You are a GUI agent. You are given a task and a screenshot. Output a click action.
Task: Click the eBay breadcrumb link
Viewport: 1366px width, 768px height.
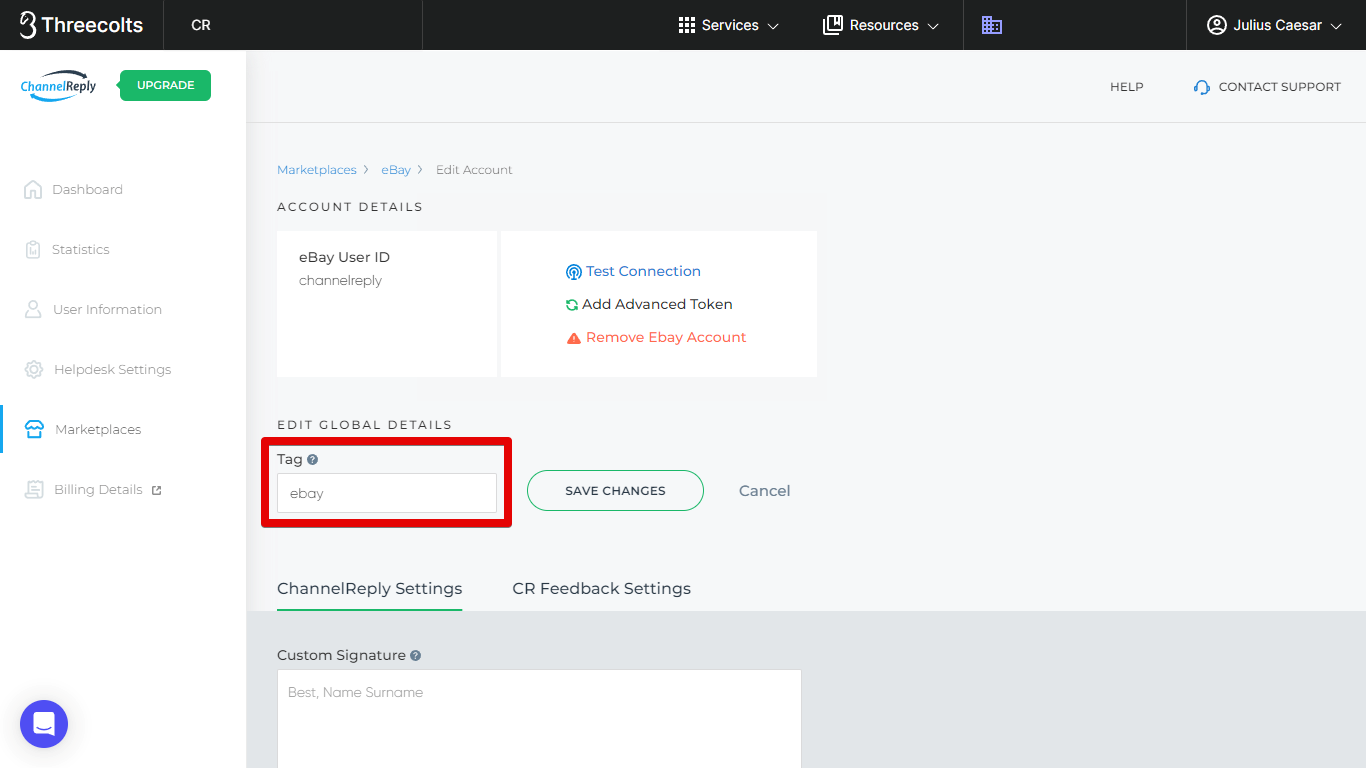[396, 170]
